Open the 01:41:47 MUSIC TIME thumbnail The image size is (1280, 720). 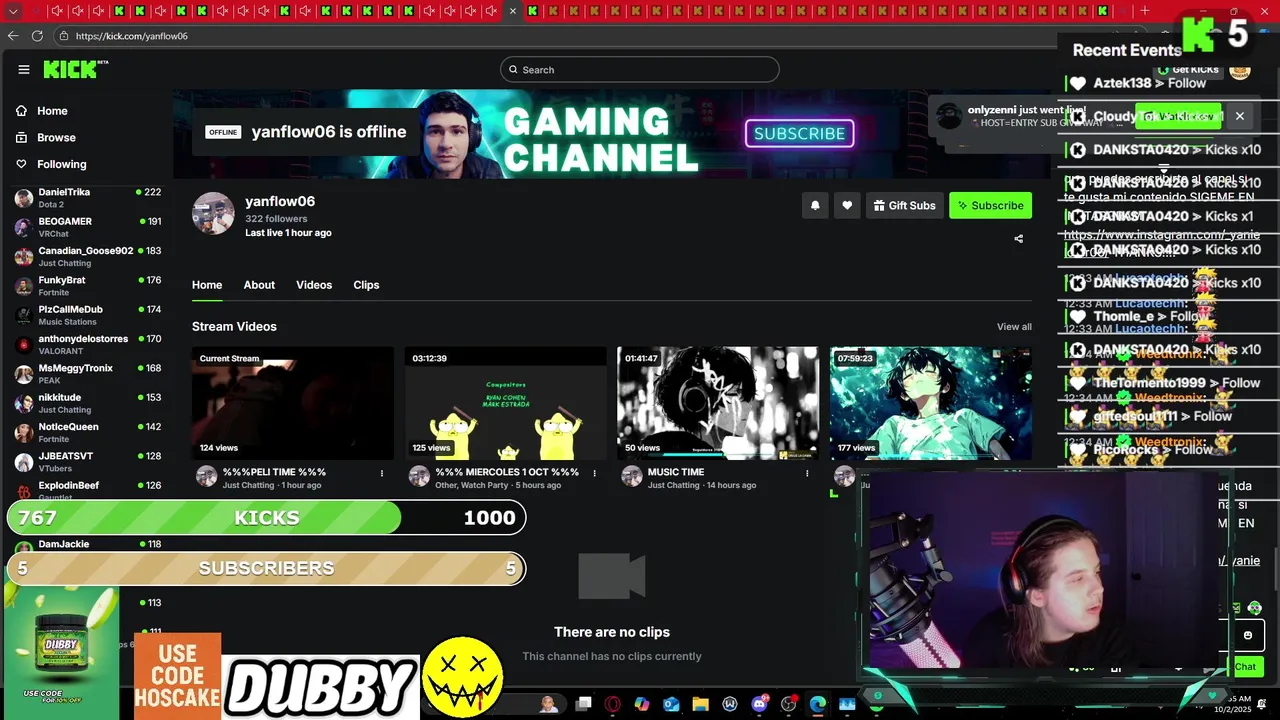718,403
